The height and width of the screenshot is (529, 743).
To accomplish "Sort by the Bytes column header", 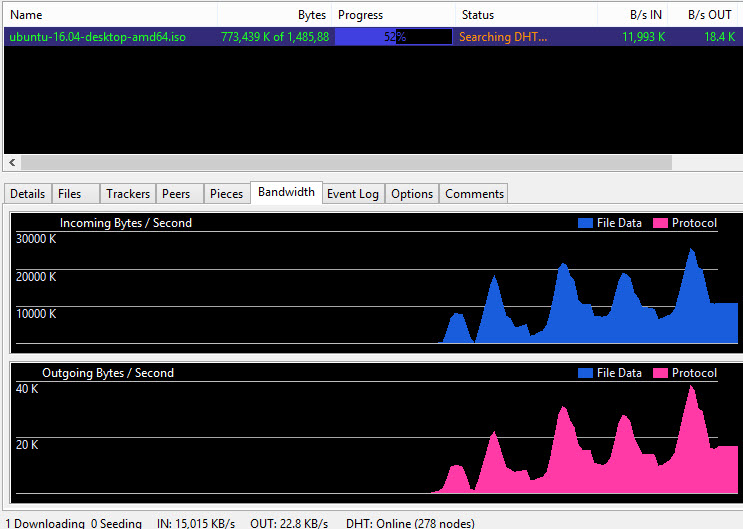I will [274, 15].
